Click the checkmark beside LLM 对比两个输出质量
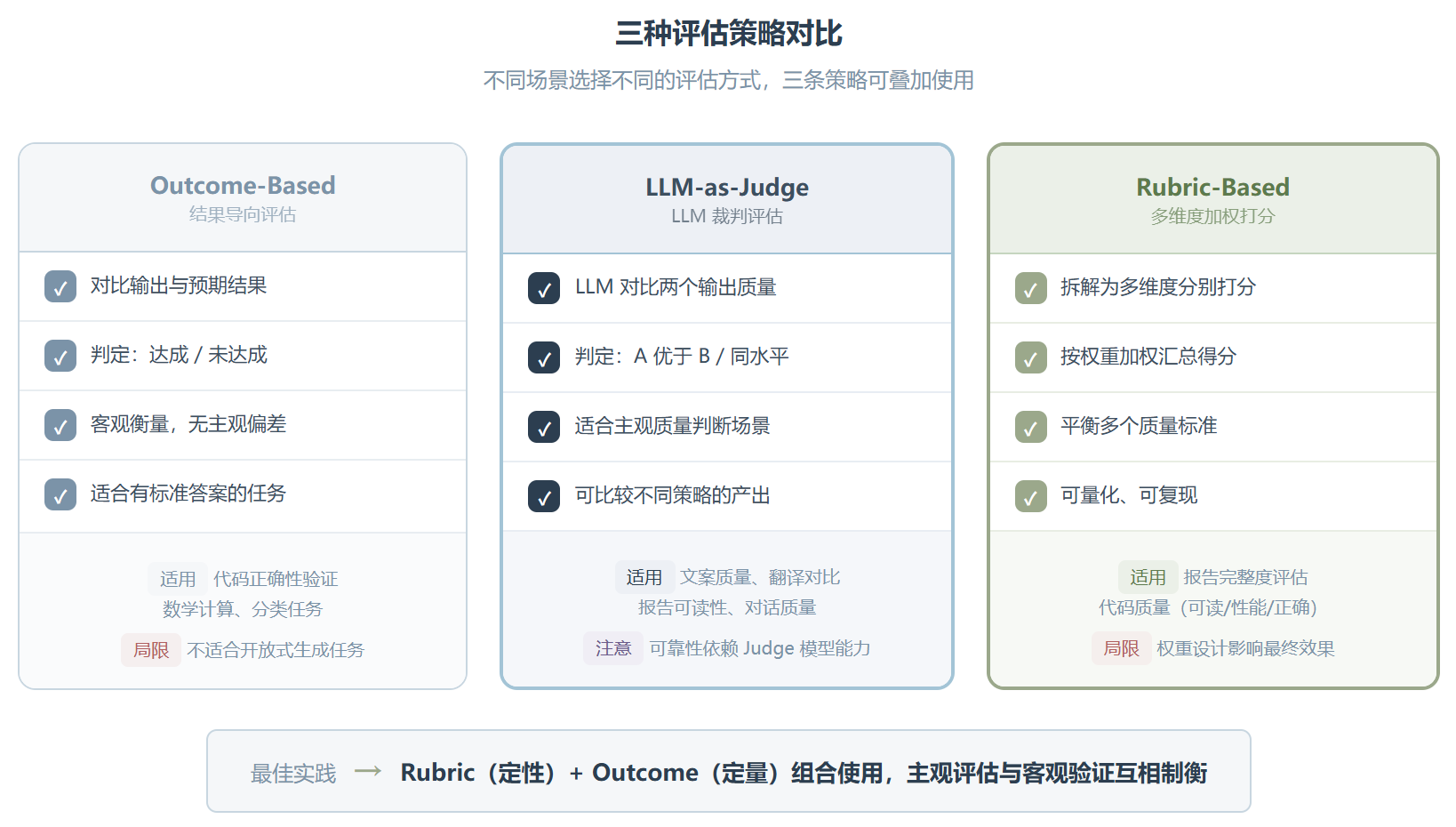 (544, 288)
